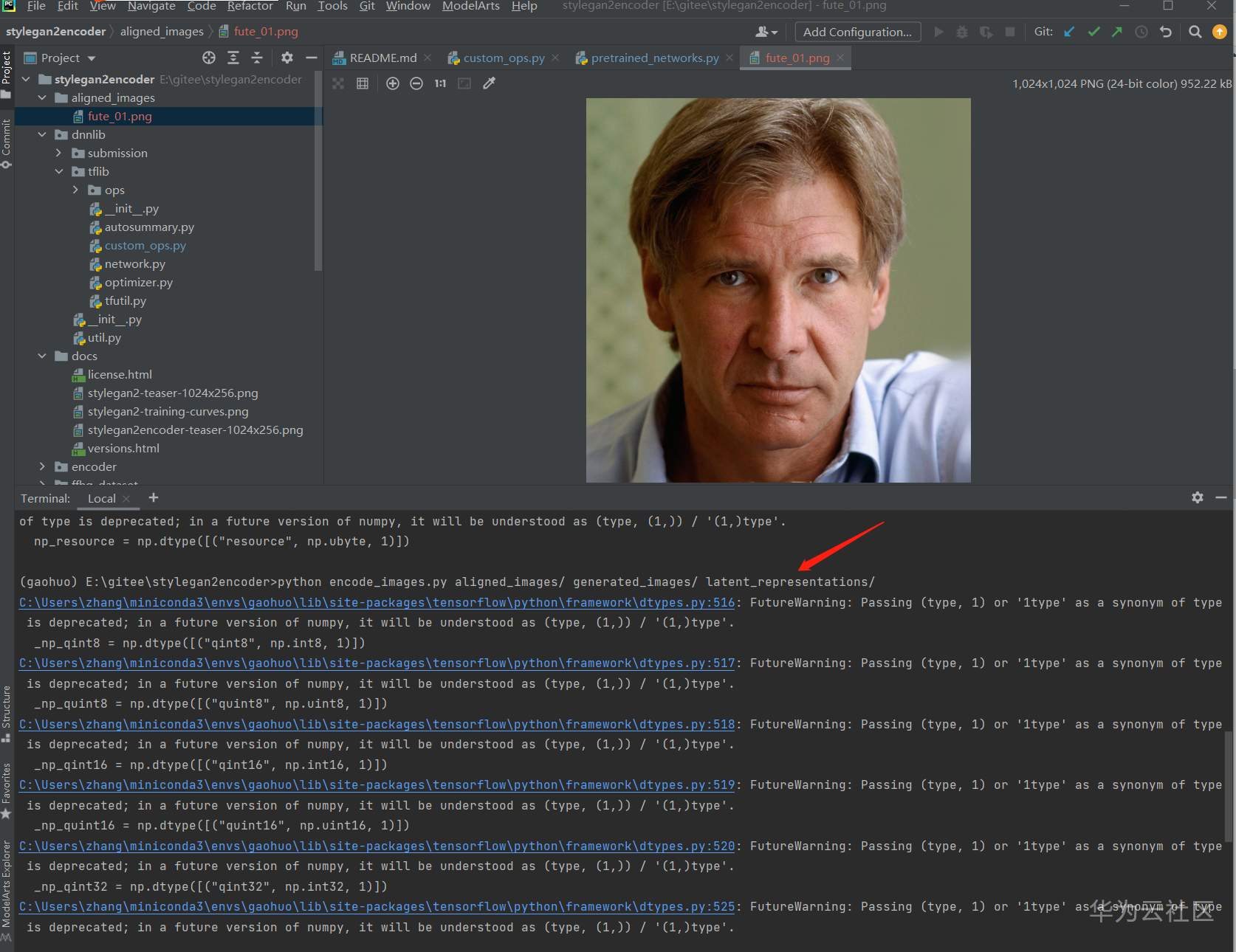Image resolution: width=1236 pixels, height=952 pixels.
Task: Toggle chessboard transparency background
Action: pyautogui.click(x=338, y=83)
